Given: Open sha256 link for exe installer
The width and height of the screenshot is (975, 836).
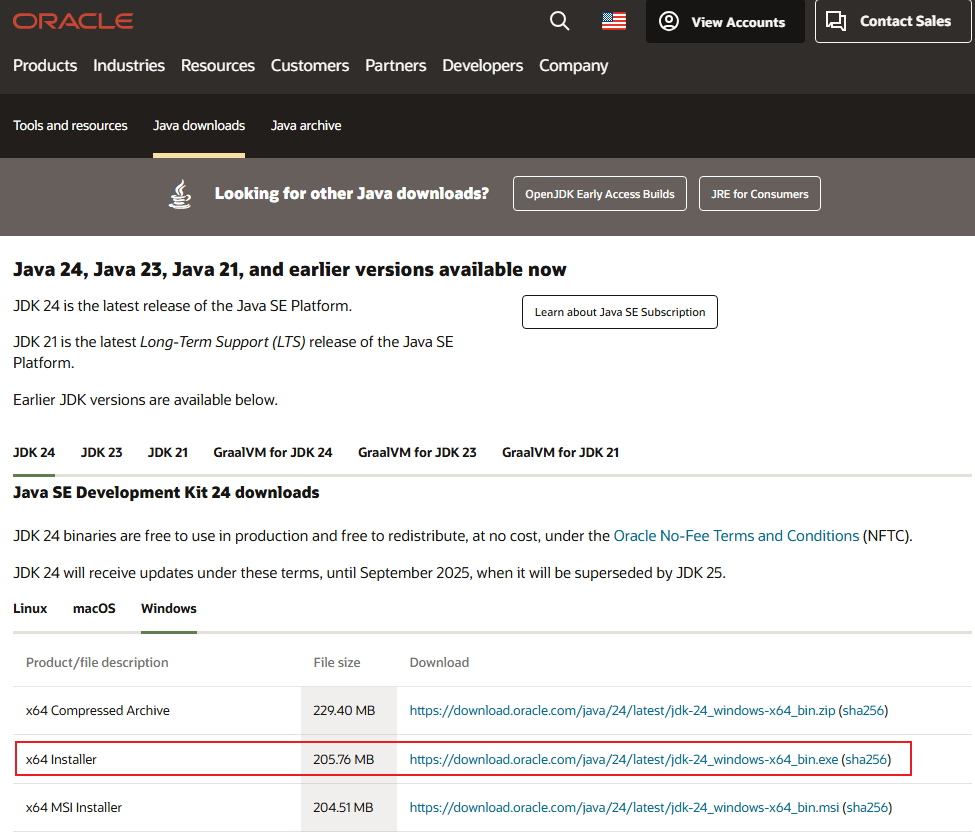Looking at the screenshot, I should pyautogui.click(x=866, y=759).
